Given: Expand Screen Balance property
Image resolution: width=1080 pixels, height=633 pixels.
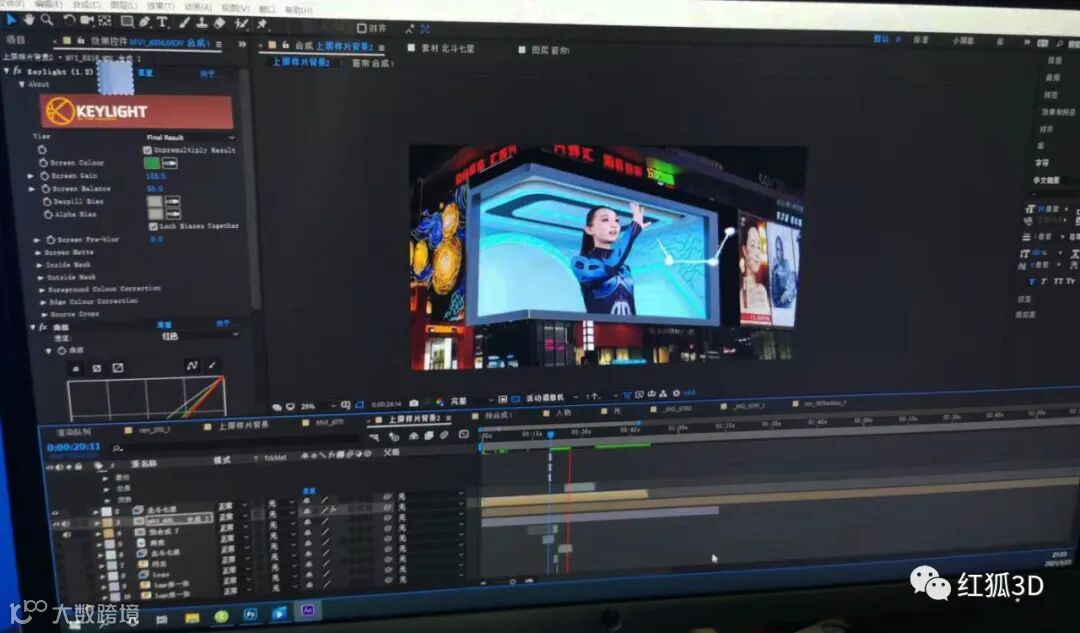Looking at the screenshot, I should pyautogui.click(x=31, y=188).
